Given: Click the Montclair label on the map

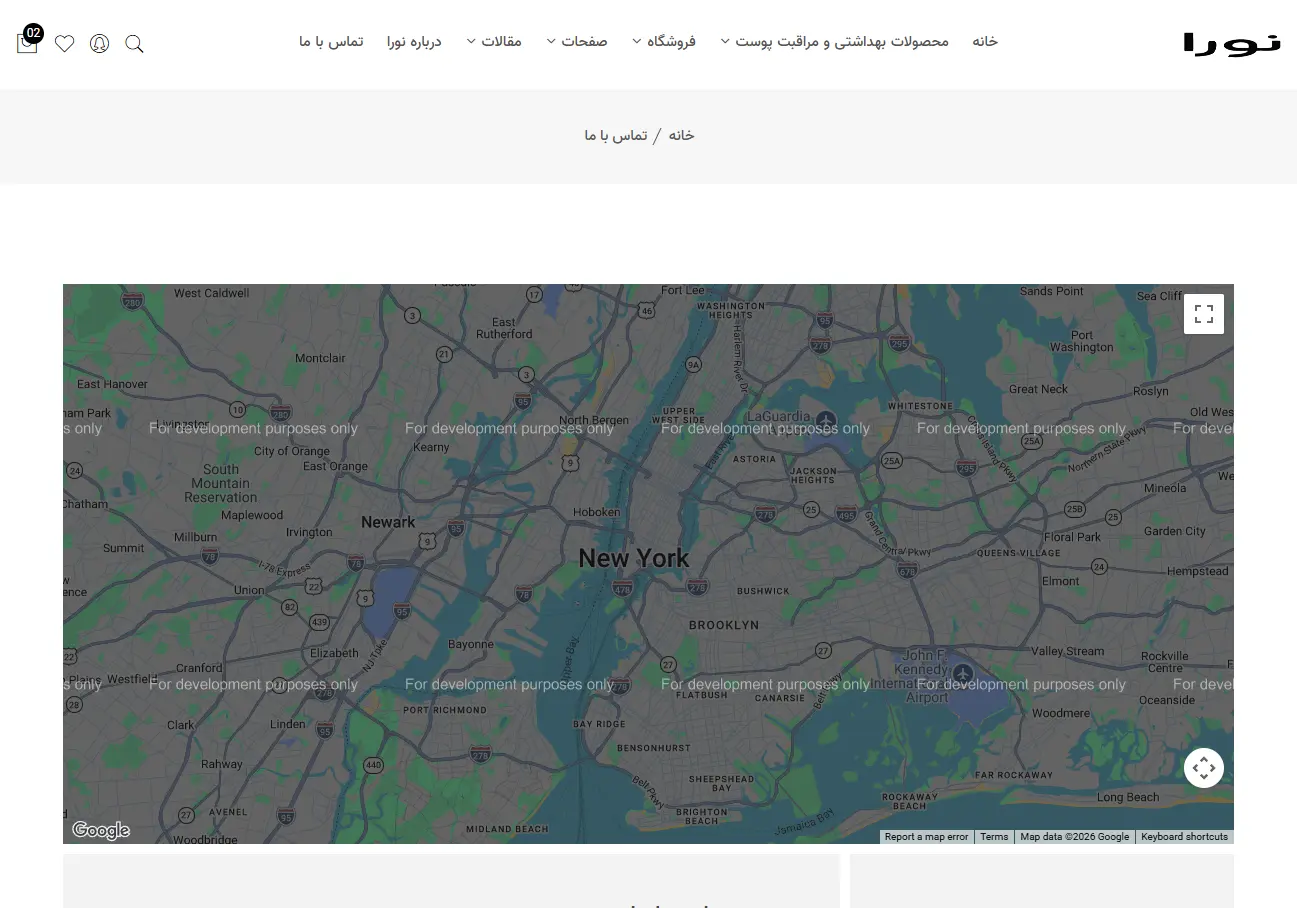Looking at the screenshot, I should pos(320,358).
